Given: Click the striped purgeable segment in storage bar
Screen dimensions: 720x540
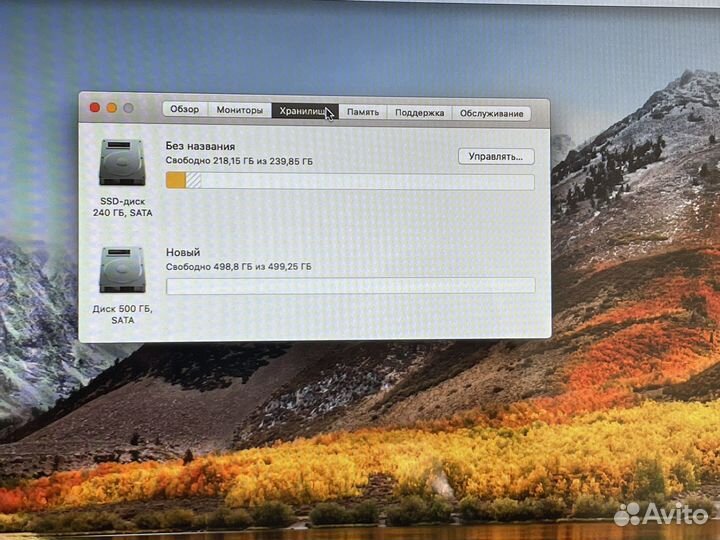Looking at the screenshot, I should (x=193, y=180).
